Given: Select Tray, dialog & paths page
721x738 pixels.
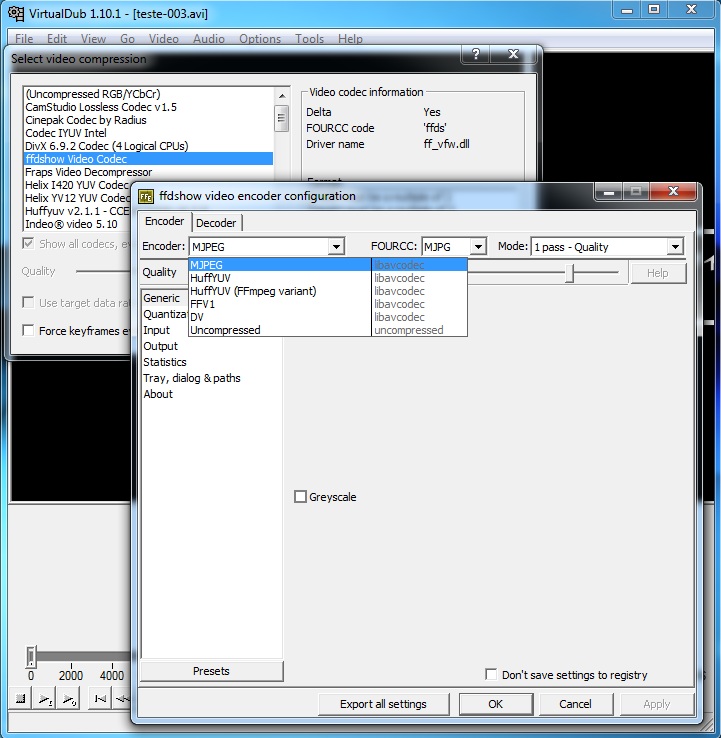Looking at the screenshot, I should [x=192, y=378].
